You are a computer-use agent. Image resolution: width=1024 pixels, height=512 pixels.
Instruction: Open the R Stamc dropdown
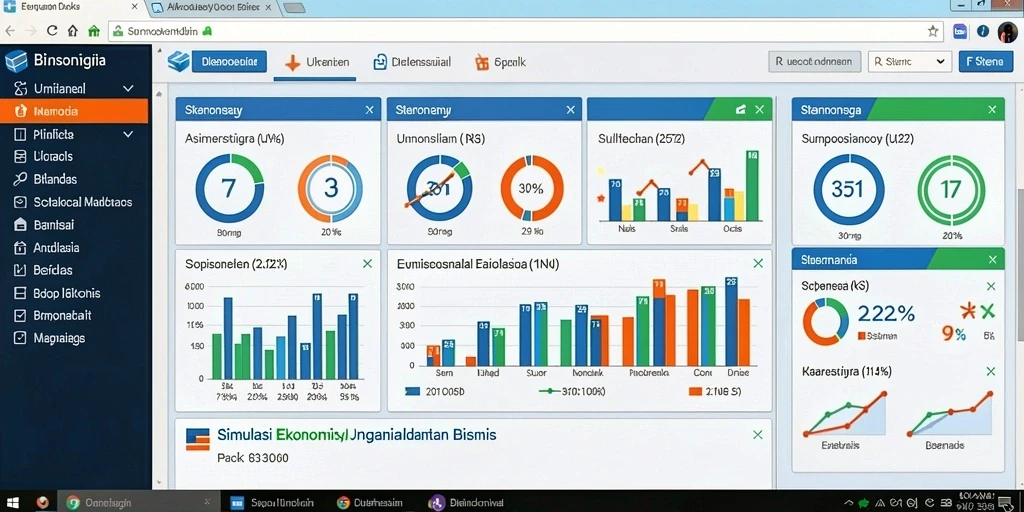pos(909,62)
